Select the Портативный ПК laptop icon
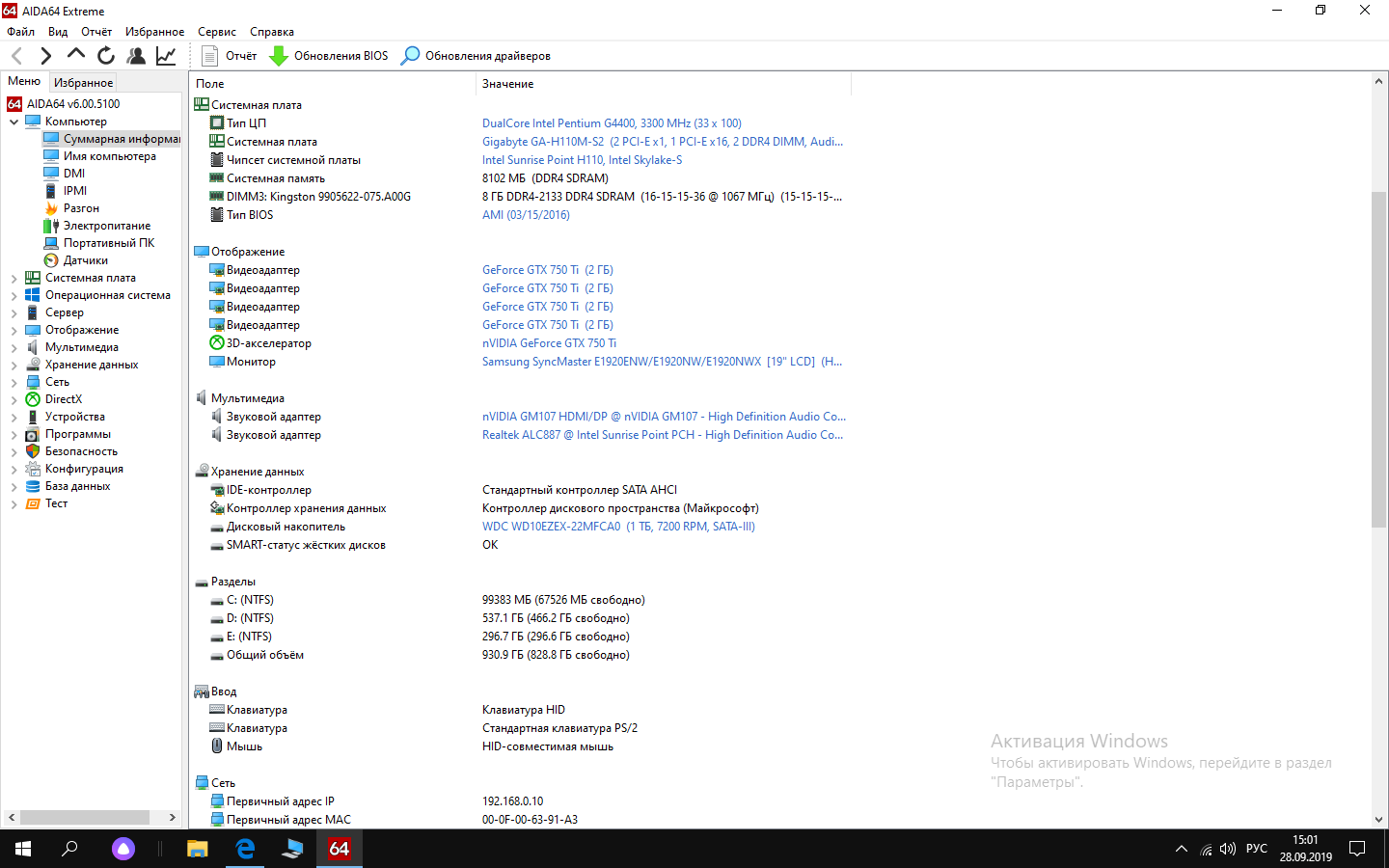Screen dimensions: 1389x868 (x=51, y=243)
